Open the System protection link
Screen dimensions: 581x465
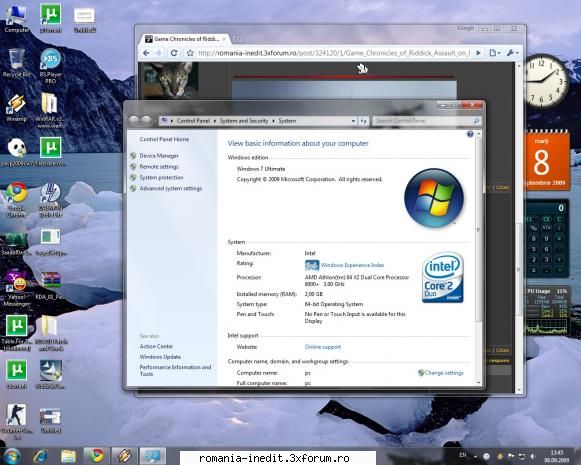coord(161,177)
